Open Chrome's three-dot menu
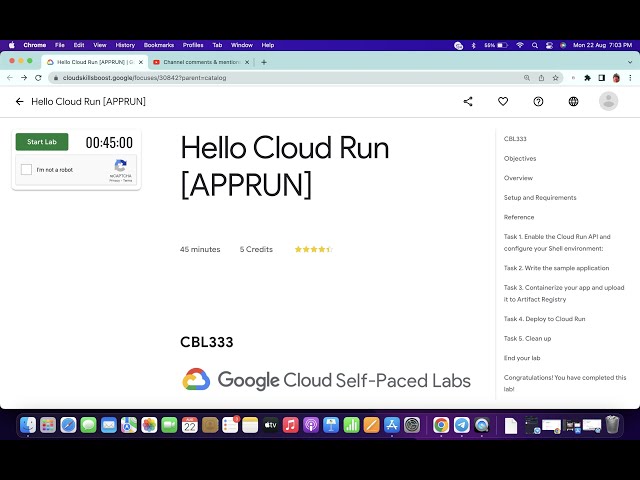Image resolution: width=640 pixels, height=480 pixels. pyautogui.click(x=630, y=78)
